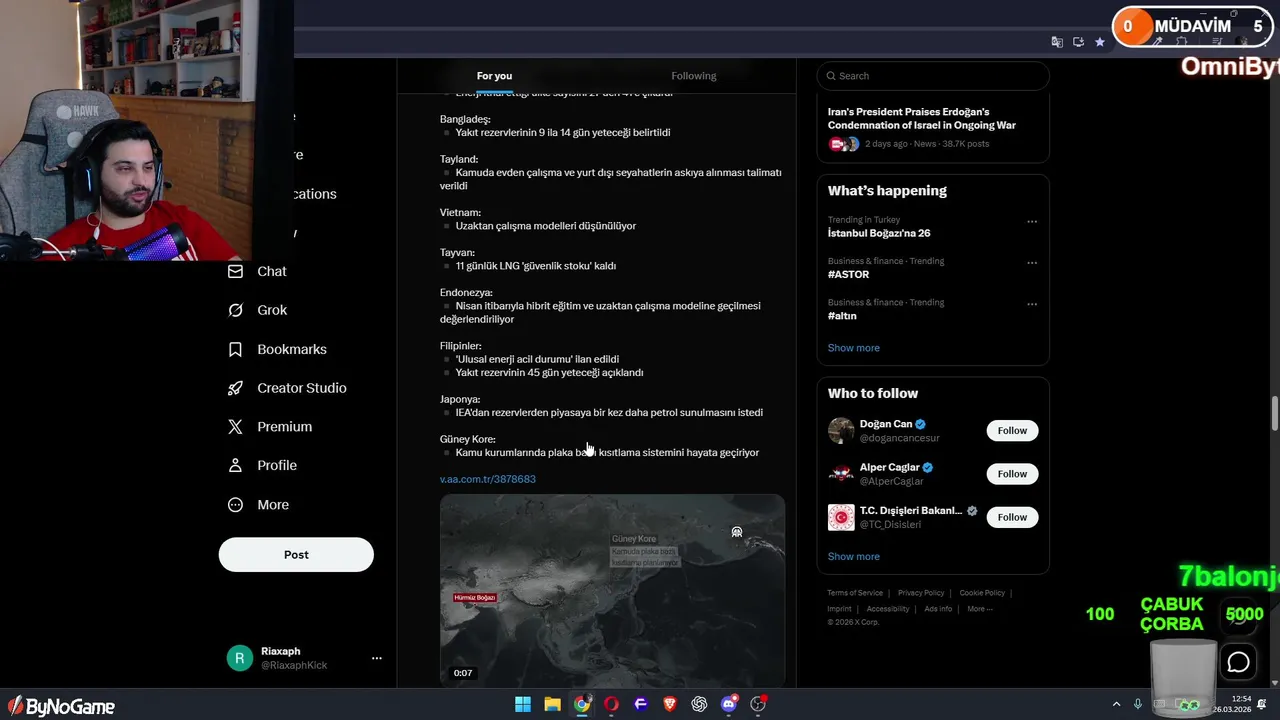
Task: Open Ads info footer link
Action: click(x=938, y=609)
